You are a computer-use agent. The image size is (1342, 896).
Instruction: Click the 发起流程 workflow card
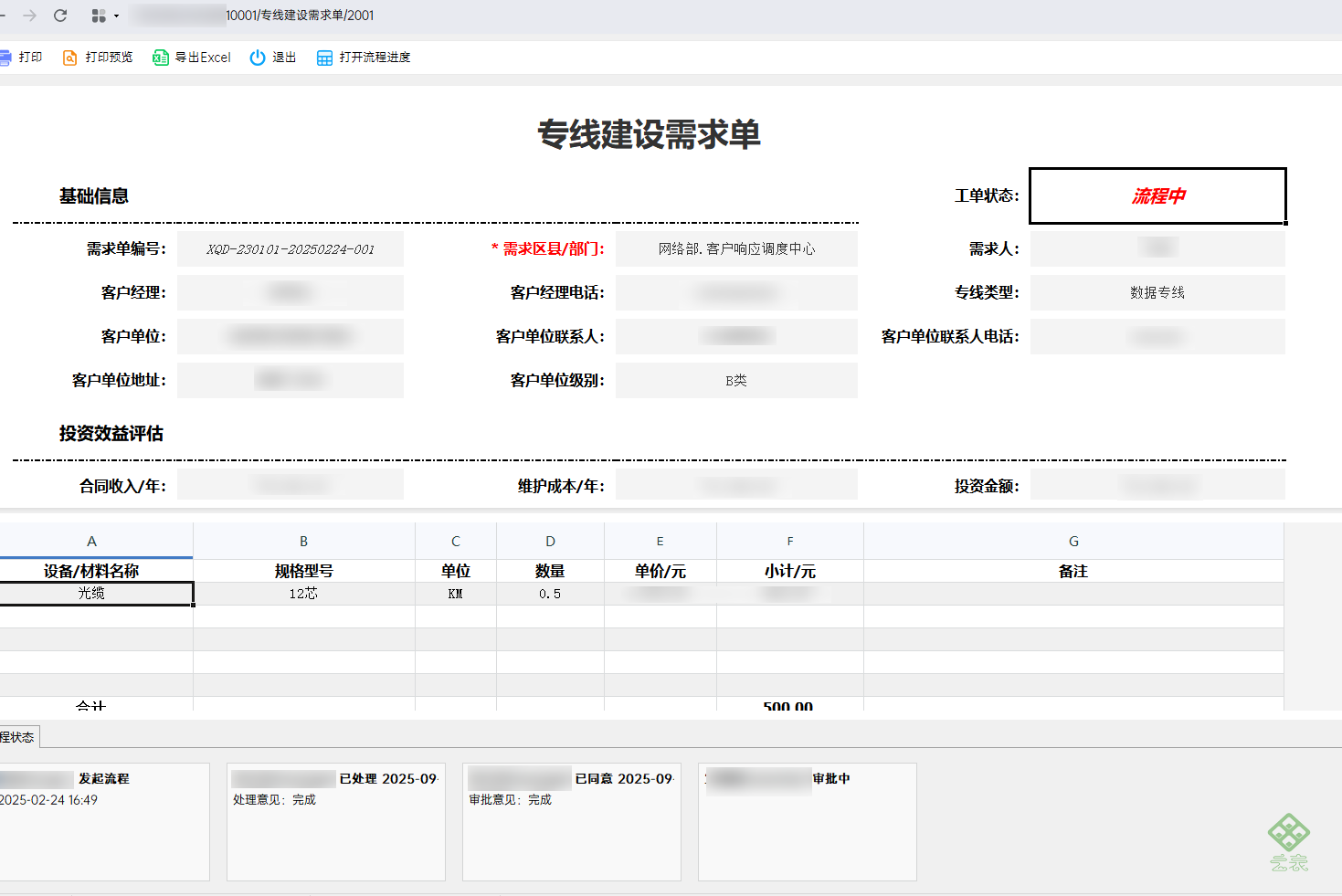click(x=104, y=822)
